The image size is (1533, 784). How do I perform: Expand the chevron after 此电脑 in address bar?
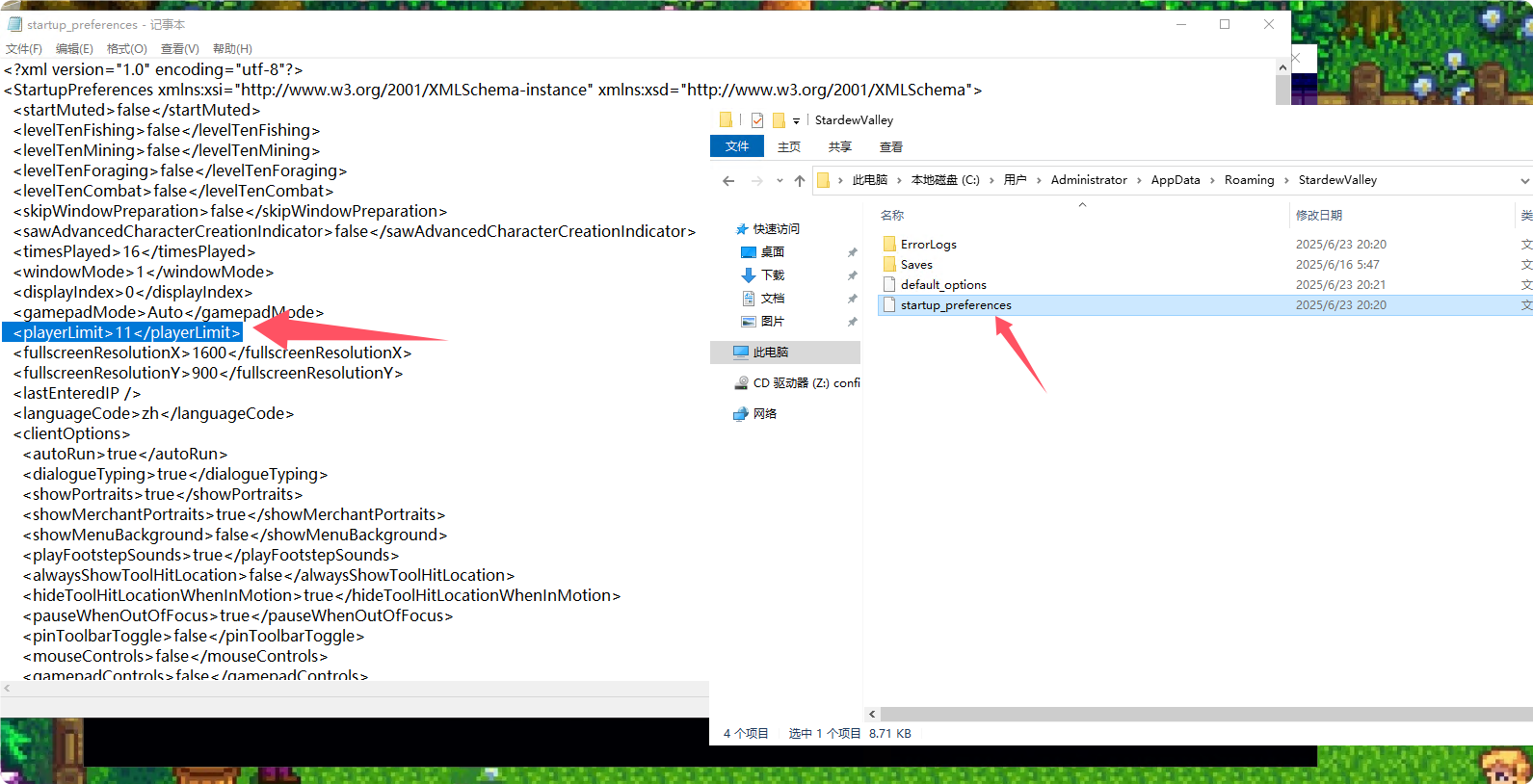pyautogui.click(x=900, y=180)
